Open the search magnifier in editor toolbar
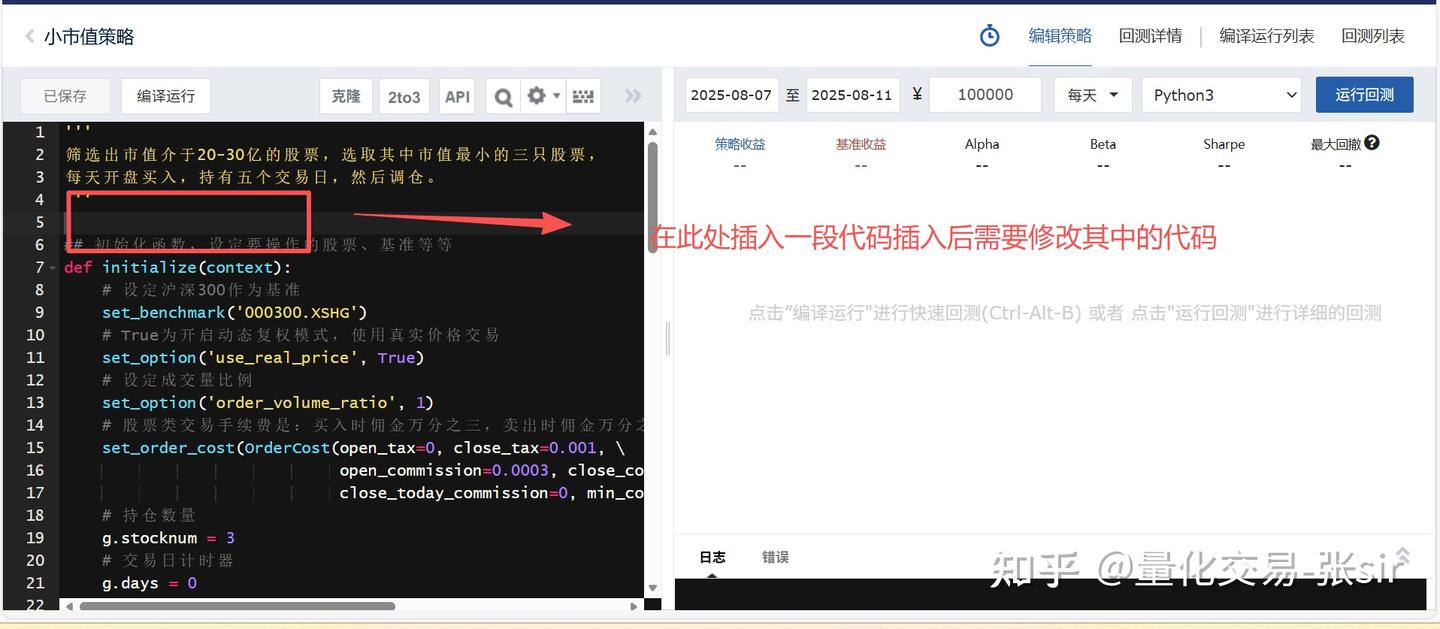The image size is (1440, 629). [503, 96]
